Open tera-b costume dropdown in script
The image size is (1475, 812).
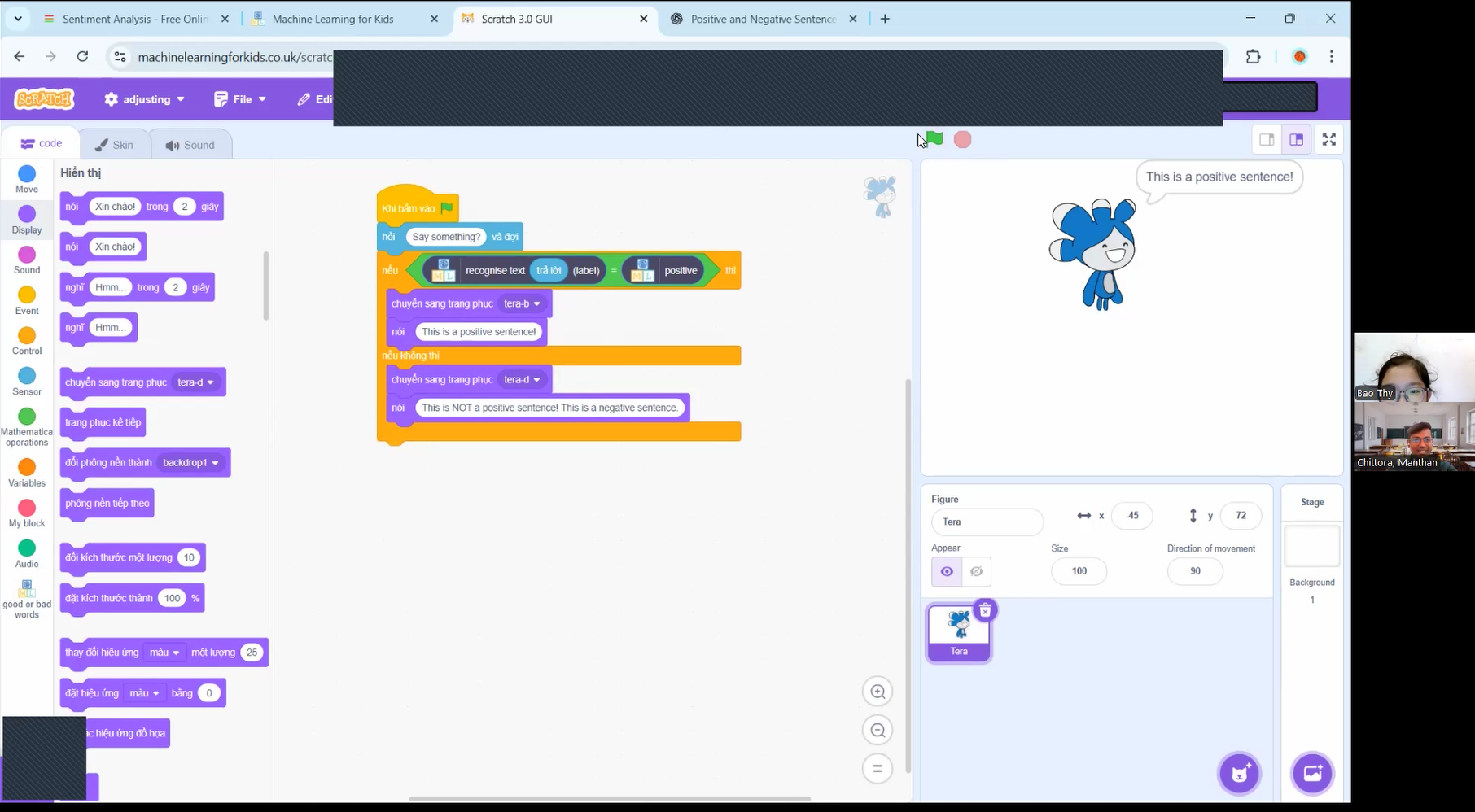click(536, 304)
